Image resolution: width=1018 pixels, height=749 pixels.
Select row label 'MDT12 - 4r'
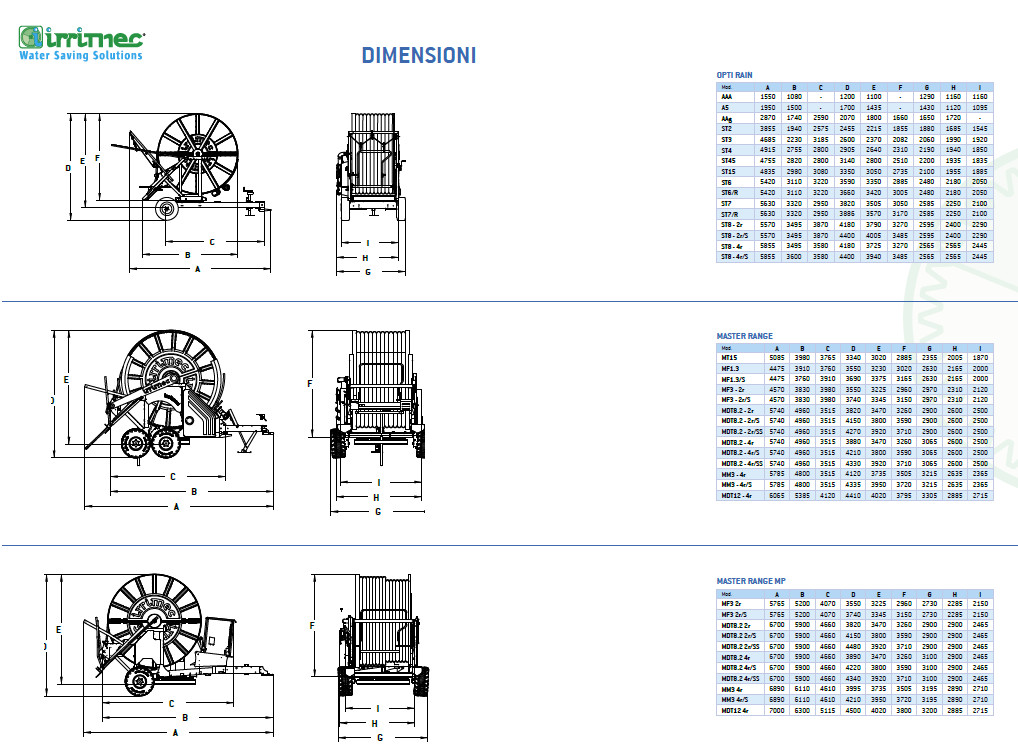[x=736, y=495]
